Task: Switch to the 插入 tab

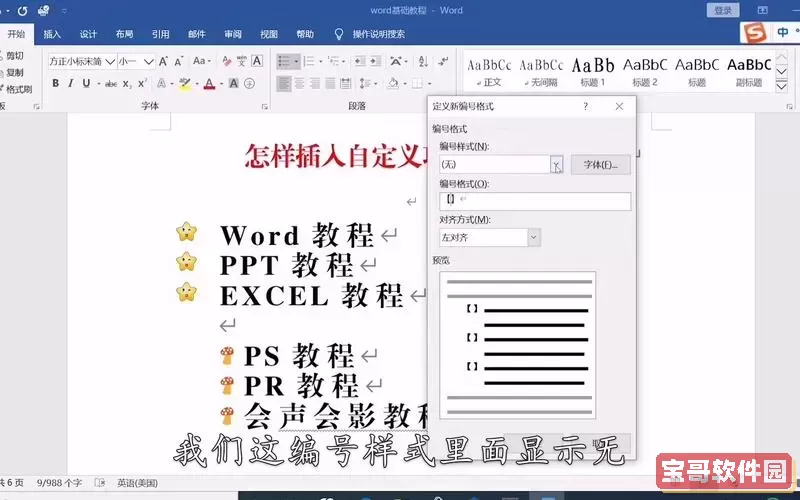Action: [x=52, y=34]
